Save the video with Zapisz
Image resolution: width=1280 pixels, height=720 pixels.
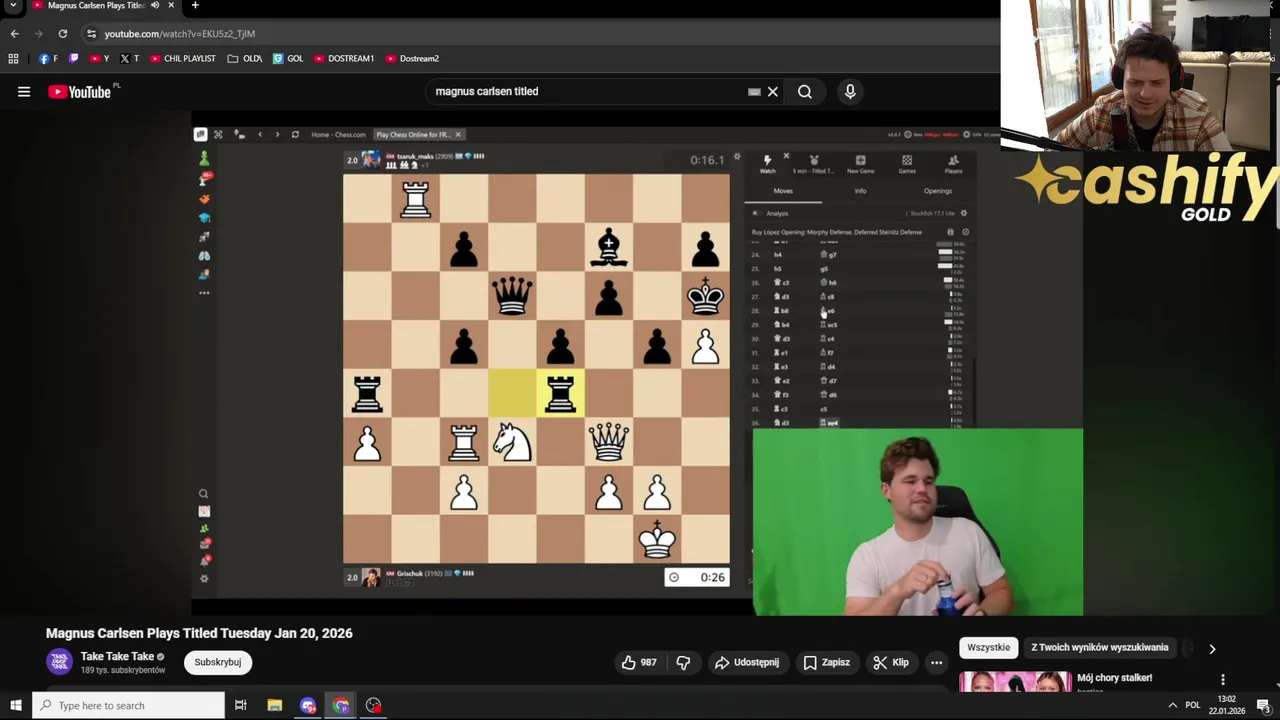point(827,662)
